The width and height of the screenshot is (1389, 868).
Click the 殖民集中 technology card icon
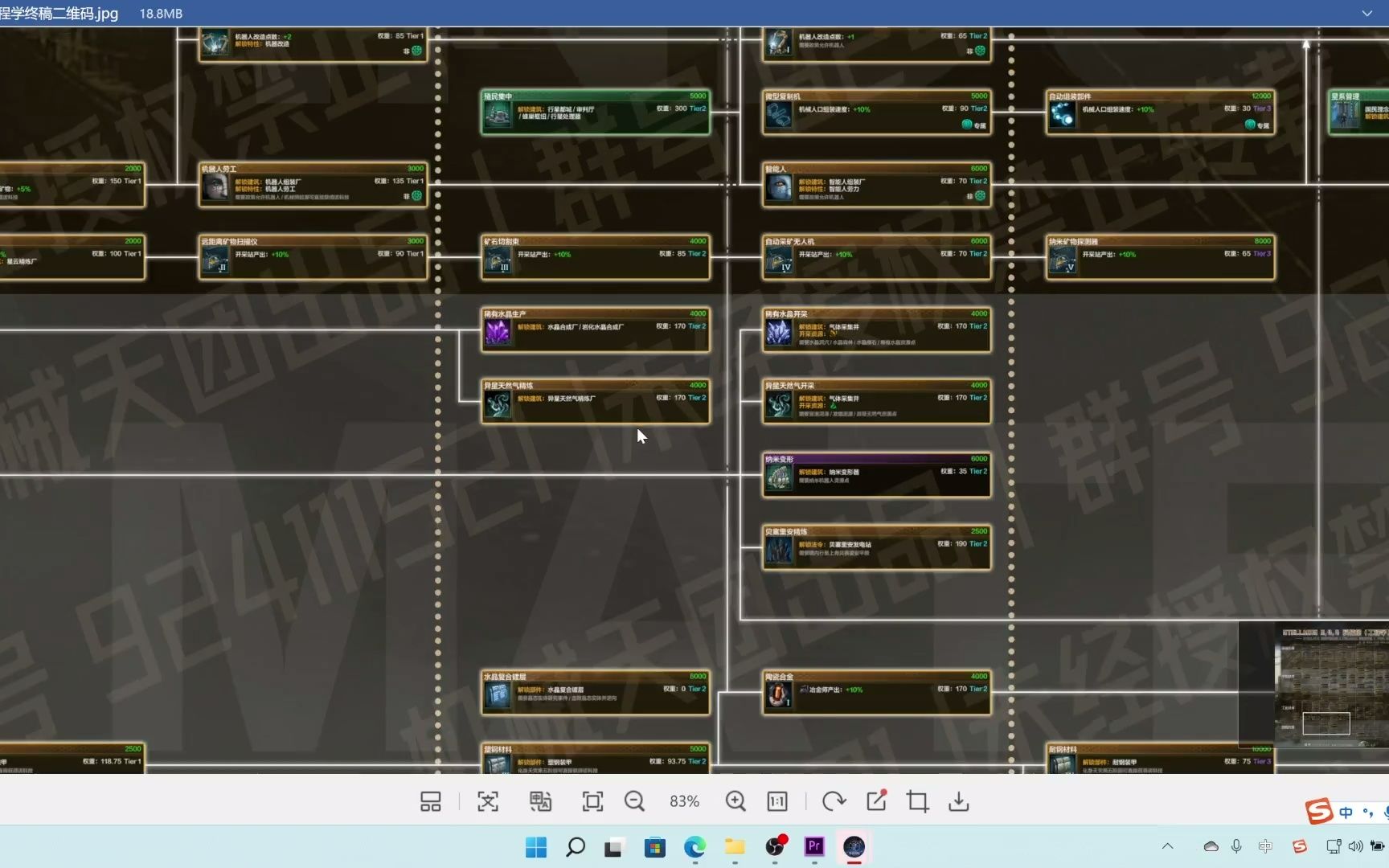[x=497, y=116]
